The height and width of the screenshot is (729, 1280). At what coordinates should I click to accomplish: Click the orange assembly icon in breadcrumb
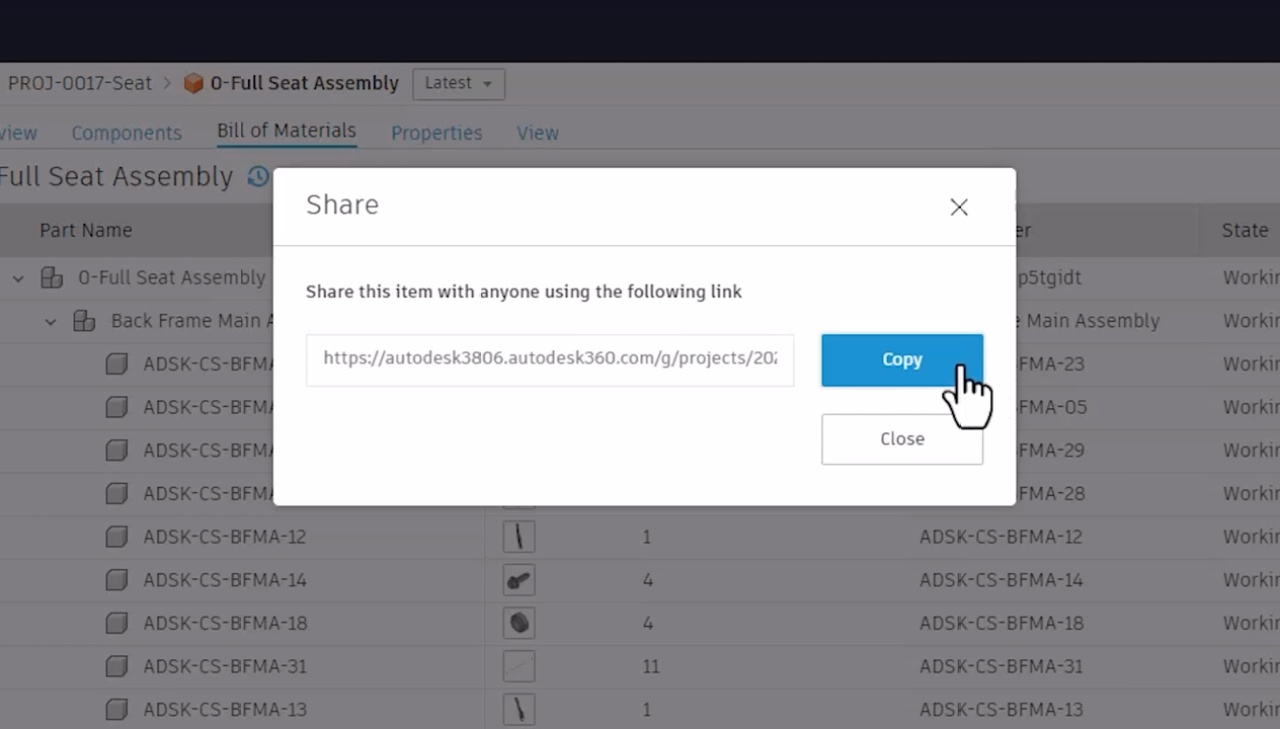(193, 84)
